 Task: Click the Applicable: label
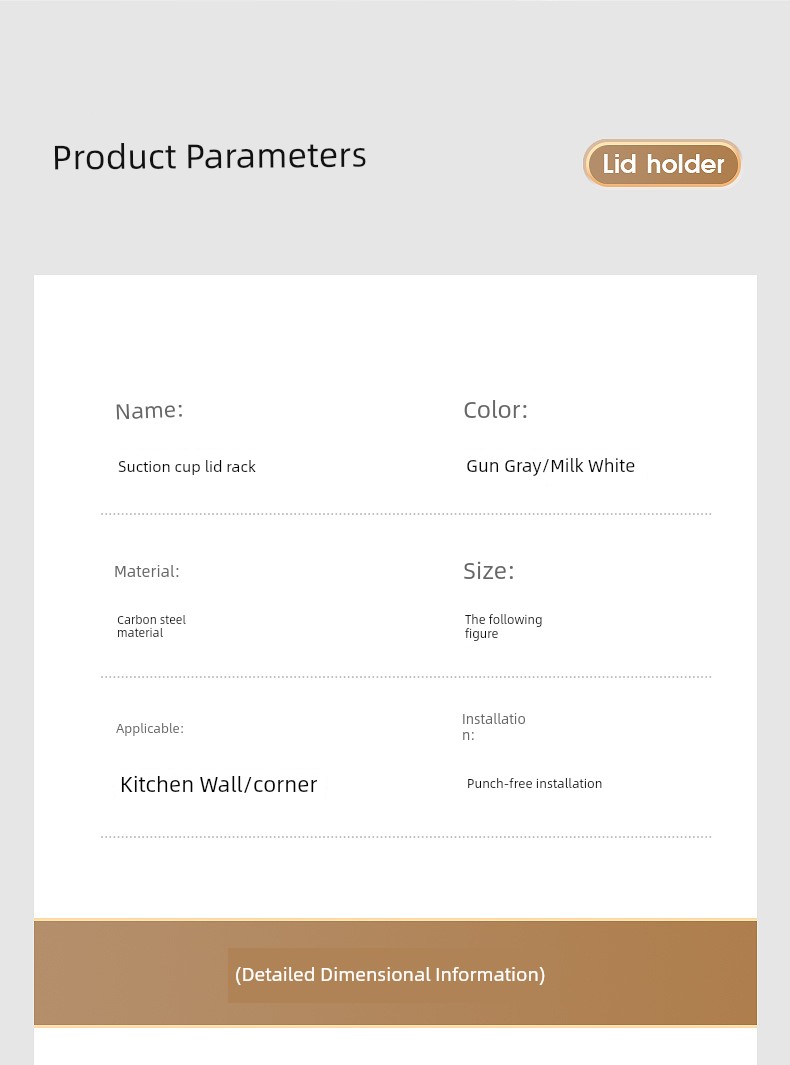point(149,729)
